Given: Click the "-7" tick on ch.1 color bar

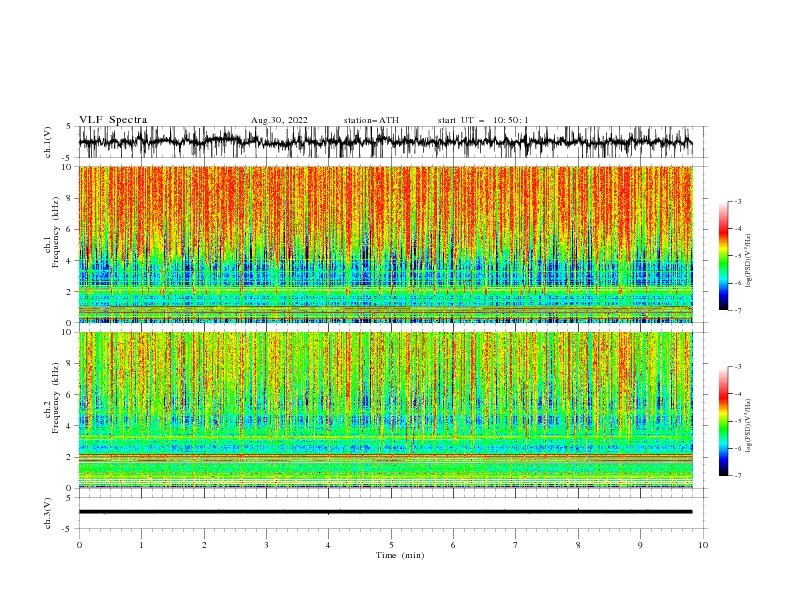Looking at the screenshot, I should [737, 310].
